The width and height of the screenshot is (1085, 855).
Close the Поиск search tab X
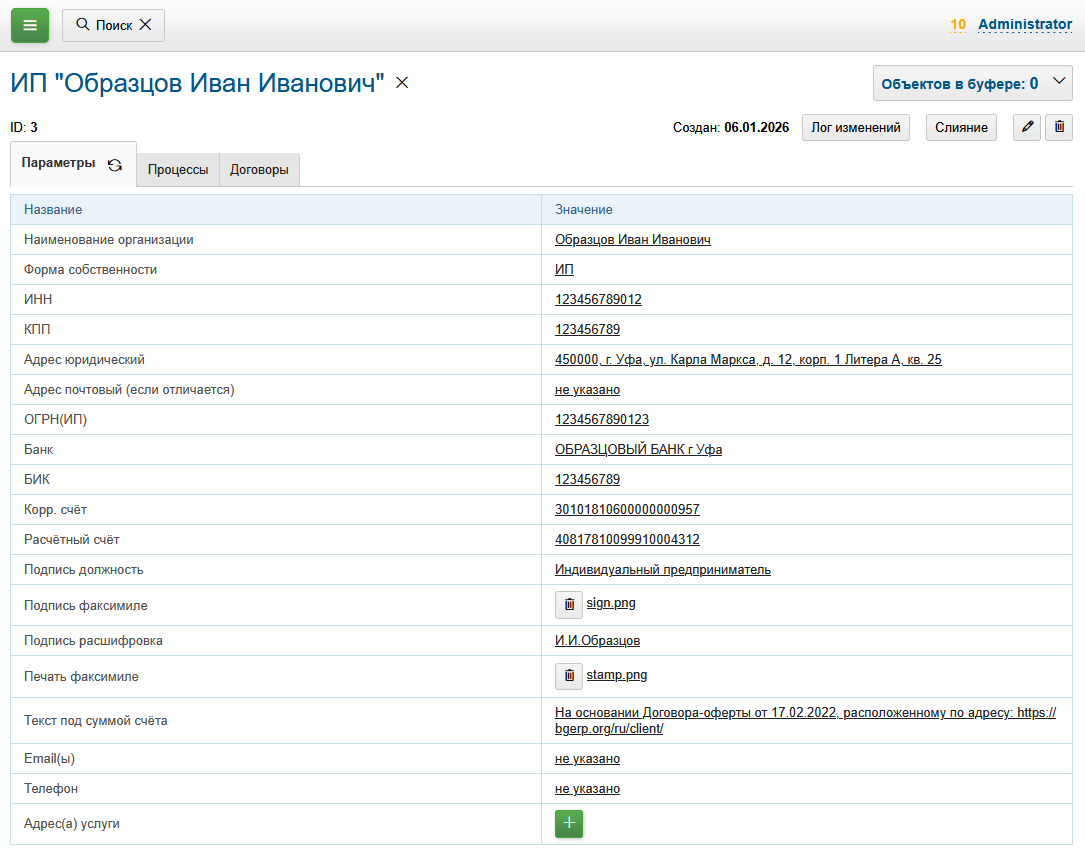(145, 25)
